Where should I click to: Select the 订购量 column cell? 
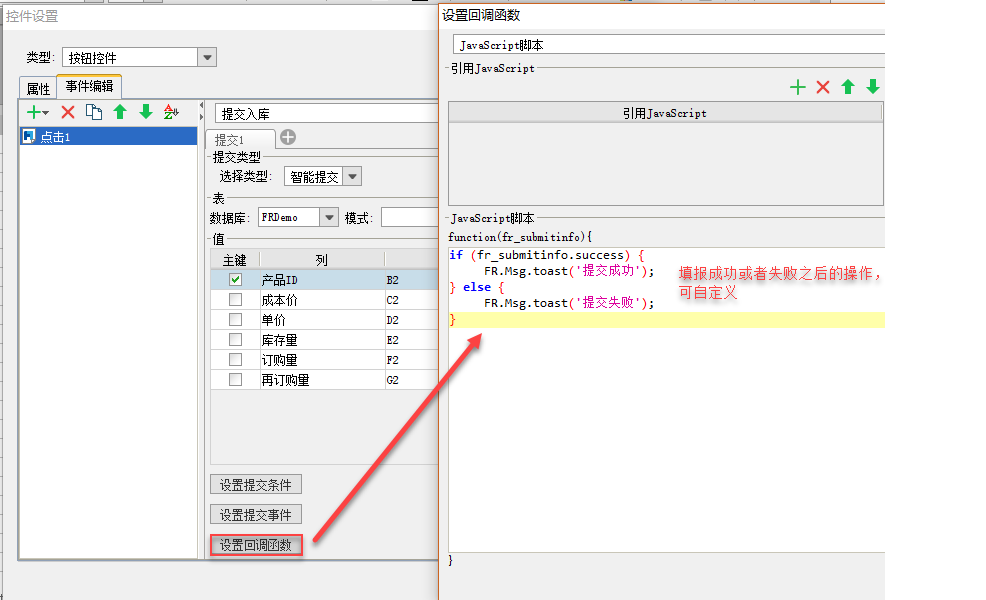point(321,360)
